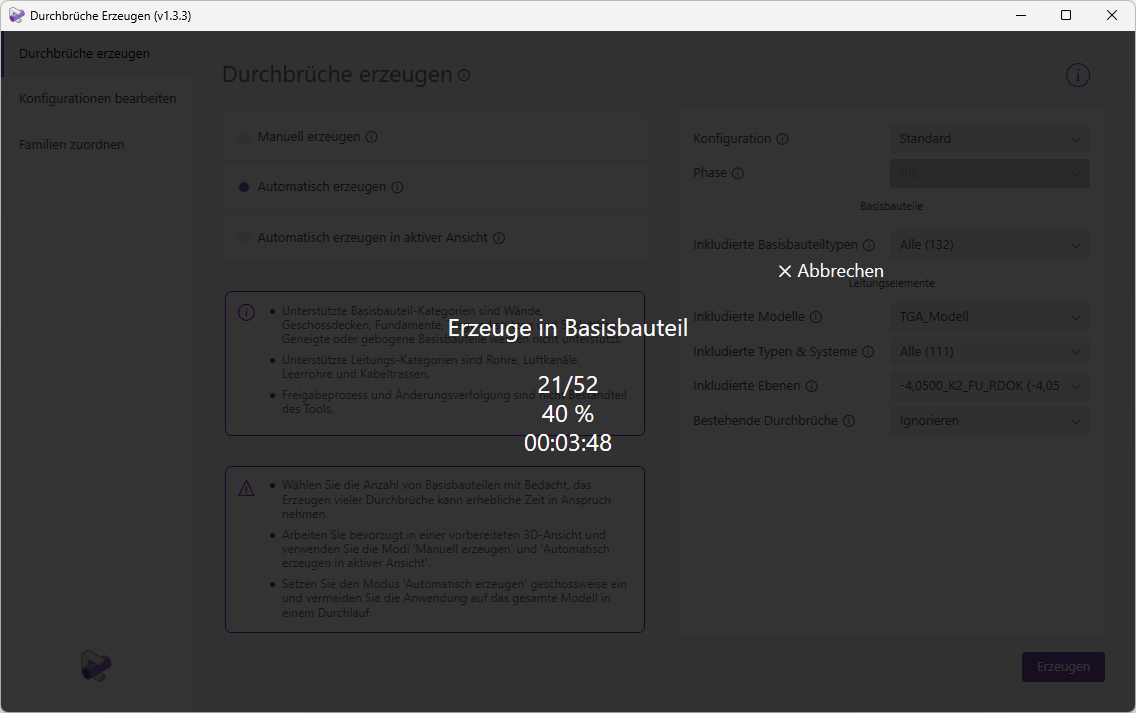Click the elapsed time display 00:03:48
Image resolution: width=1136 pixels, height=713 pixels.
570,442
